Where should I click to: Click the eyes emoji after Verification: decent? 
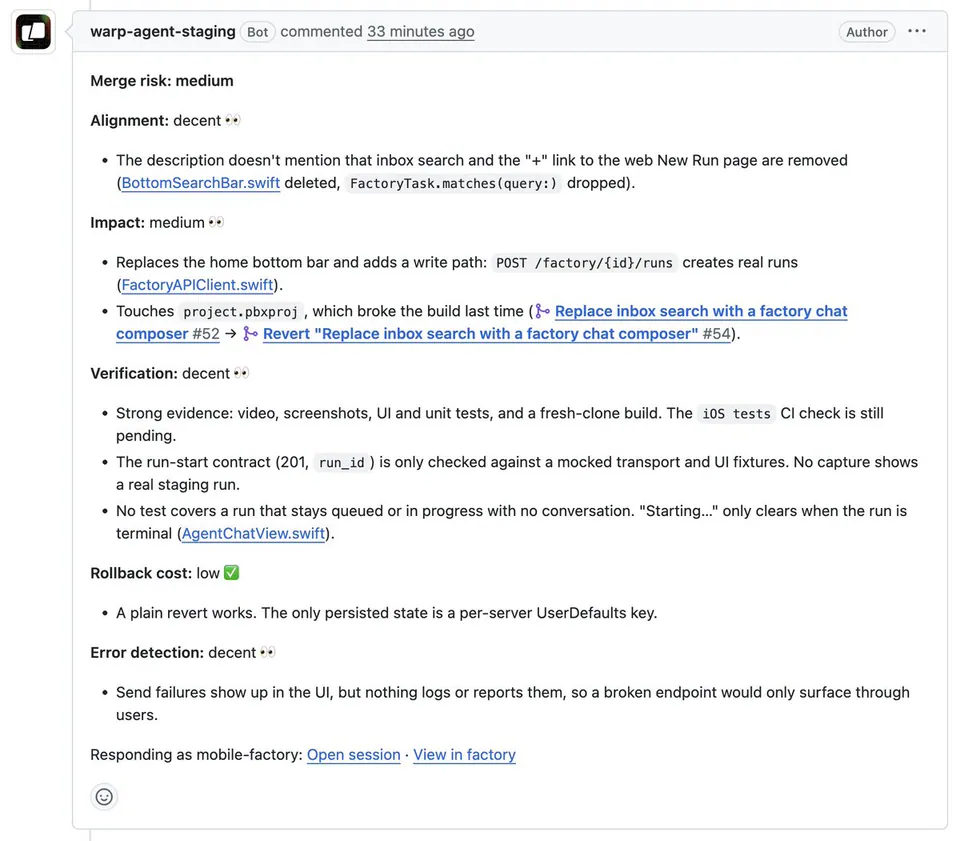tap(242, 373)
